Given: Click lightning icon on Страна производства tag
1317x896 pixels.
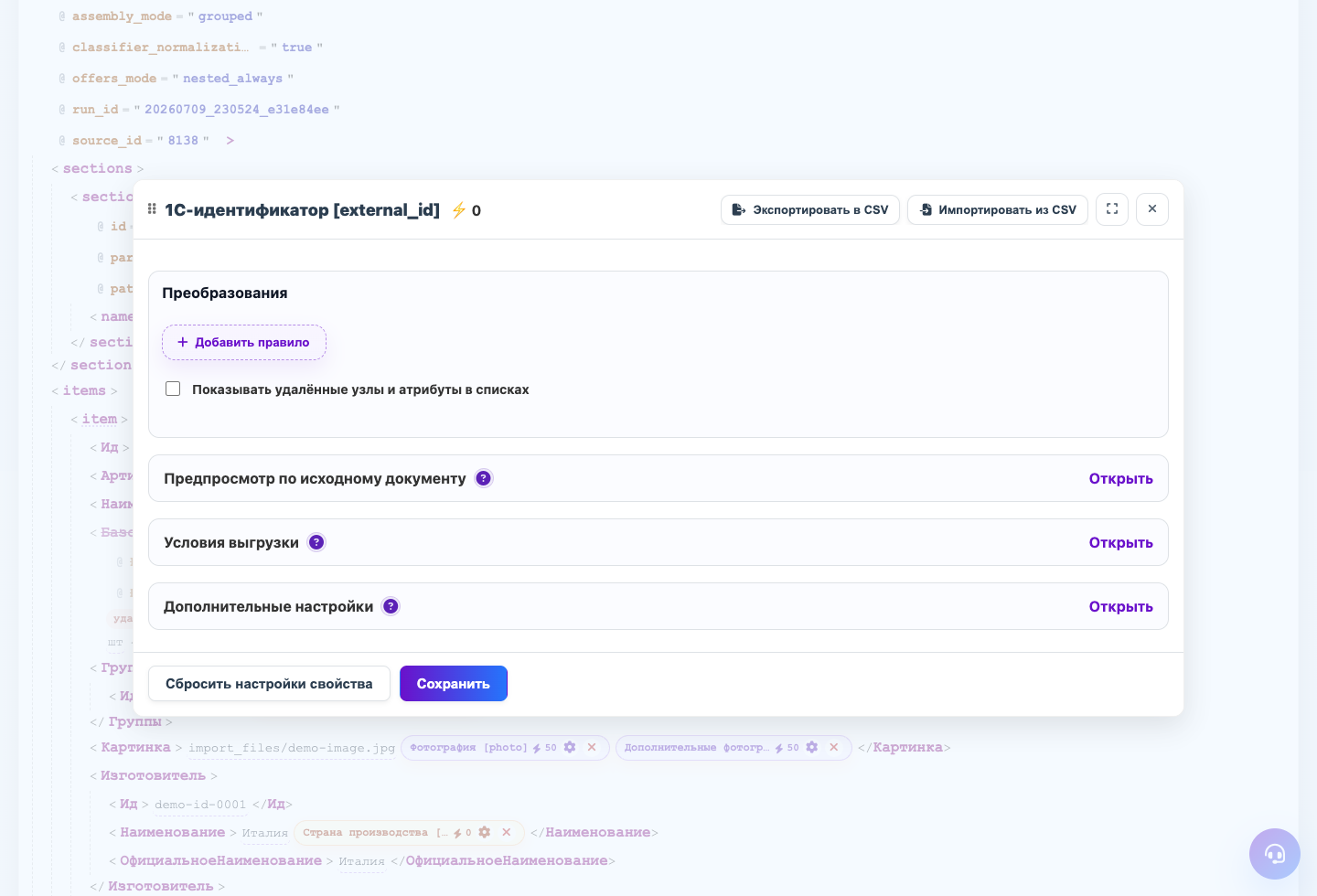Looking at the screenshot, I should [x=457, y=833].
